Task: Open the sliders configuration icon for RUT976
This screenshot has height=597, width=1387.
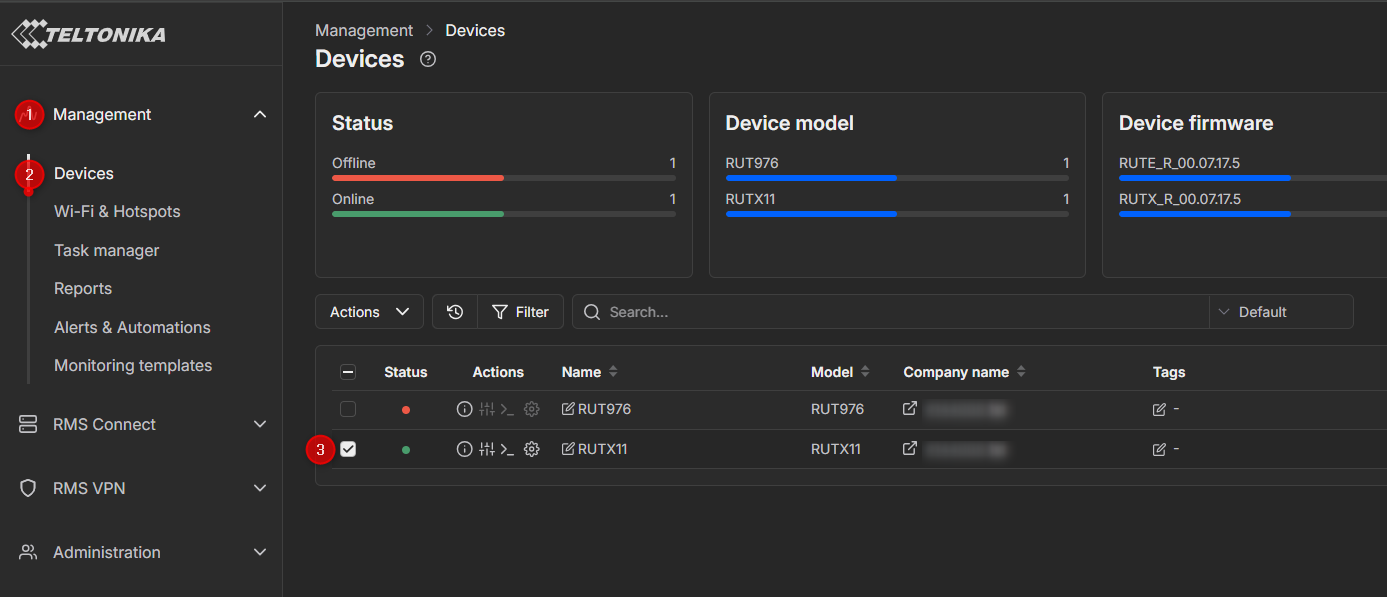Action: point(487,410)
